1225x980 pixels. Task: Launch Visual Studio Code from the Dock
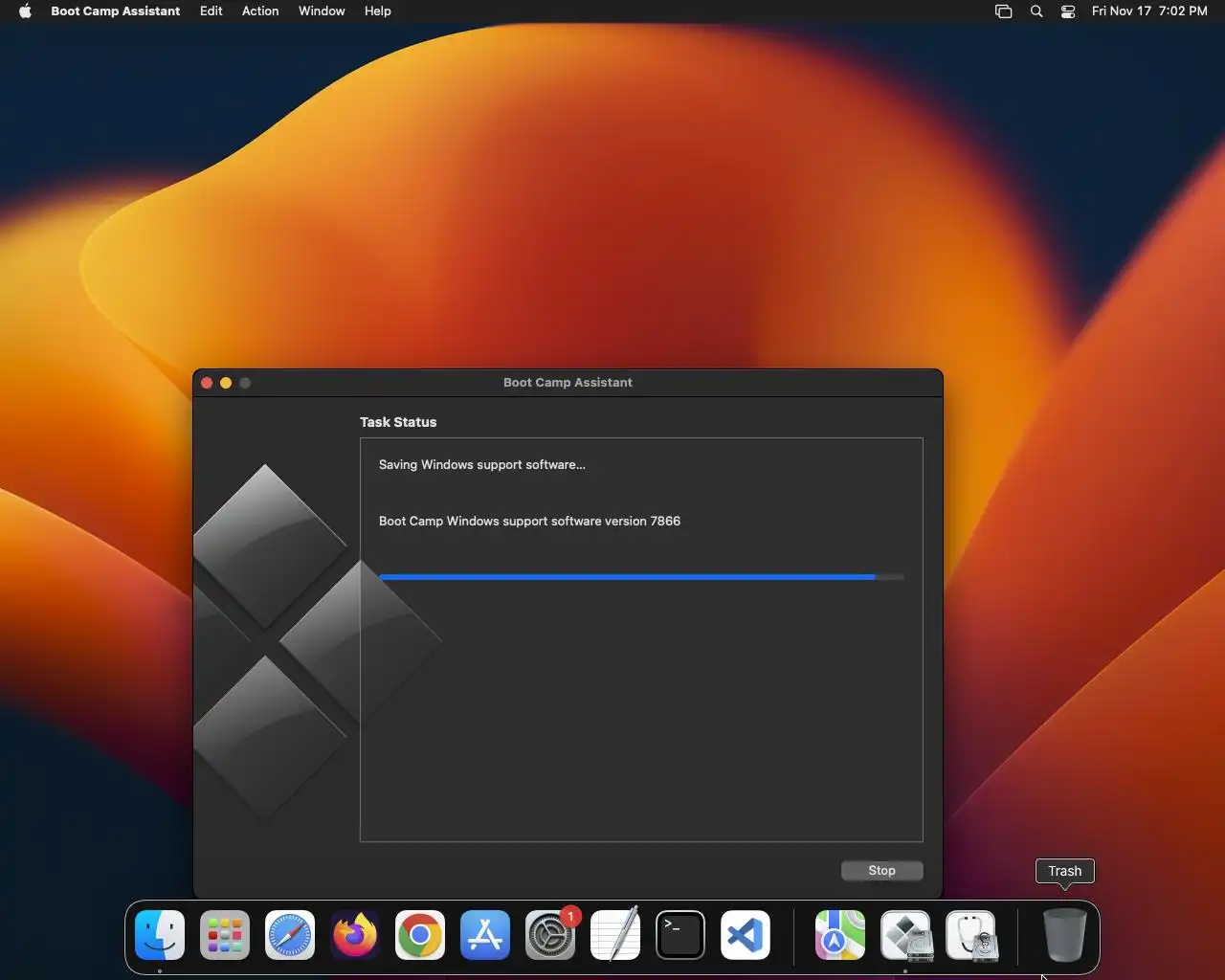pyautogui.click(x=746, y=935)
